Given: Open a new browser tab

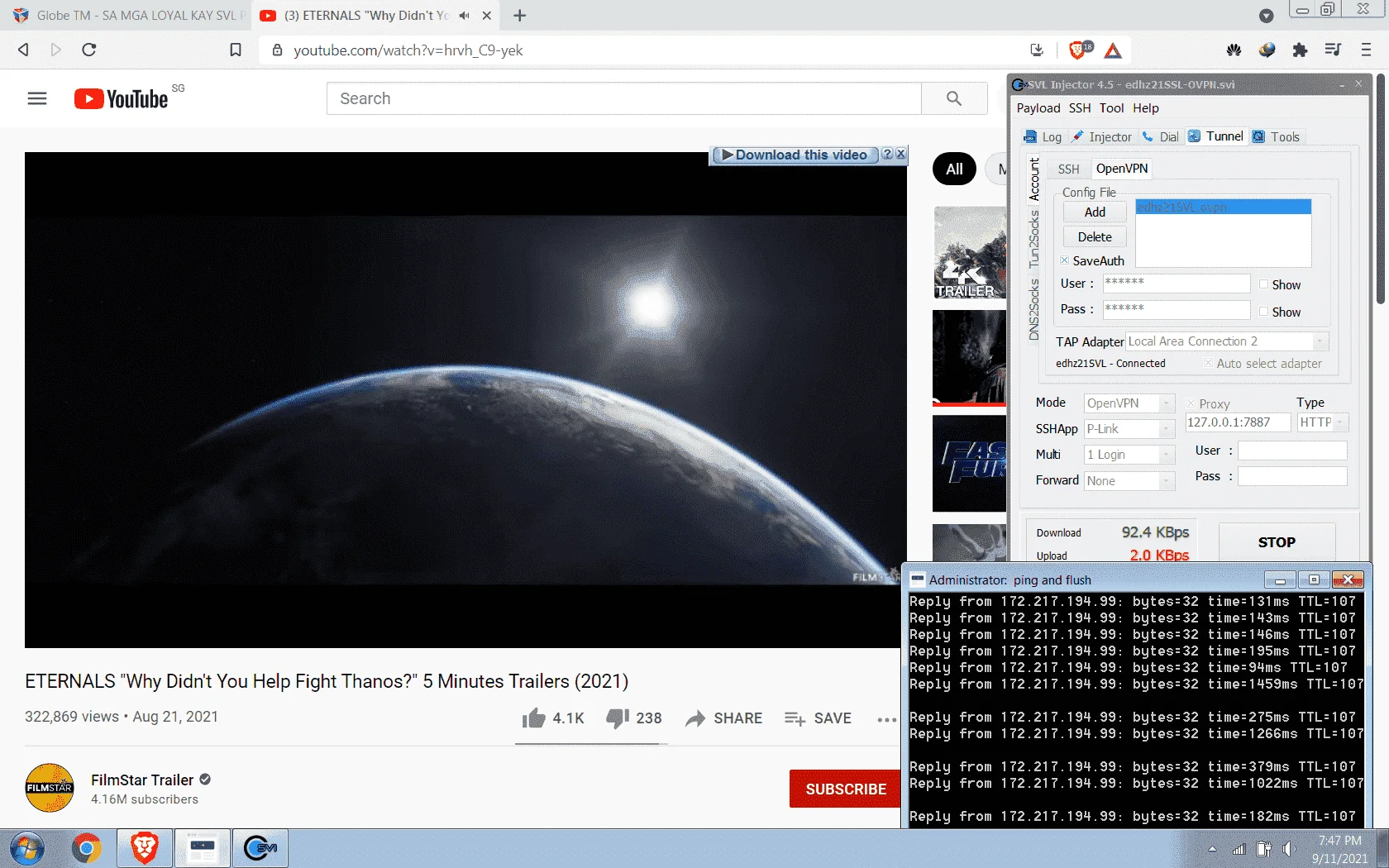Looking at the screenshot, I should 520,16.
